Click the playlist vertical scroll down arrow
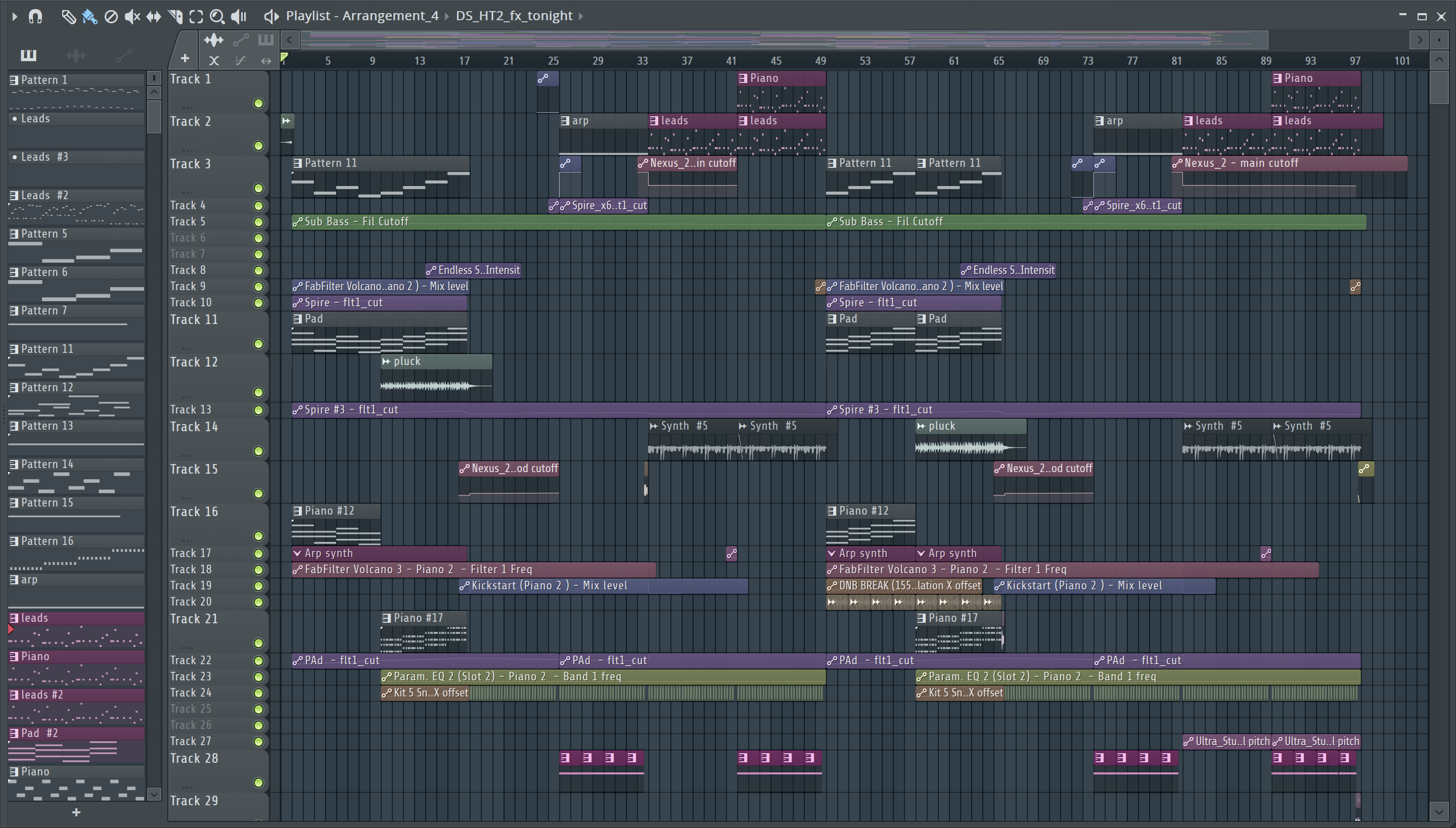This screenshot has height=828, width=1456. coord(1439,811)
